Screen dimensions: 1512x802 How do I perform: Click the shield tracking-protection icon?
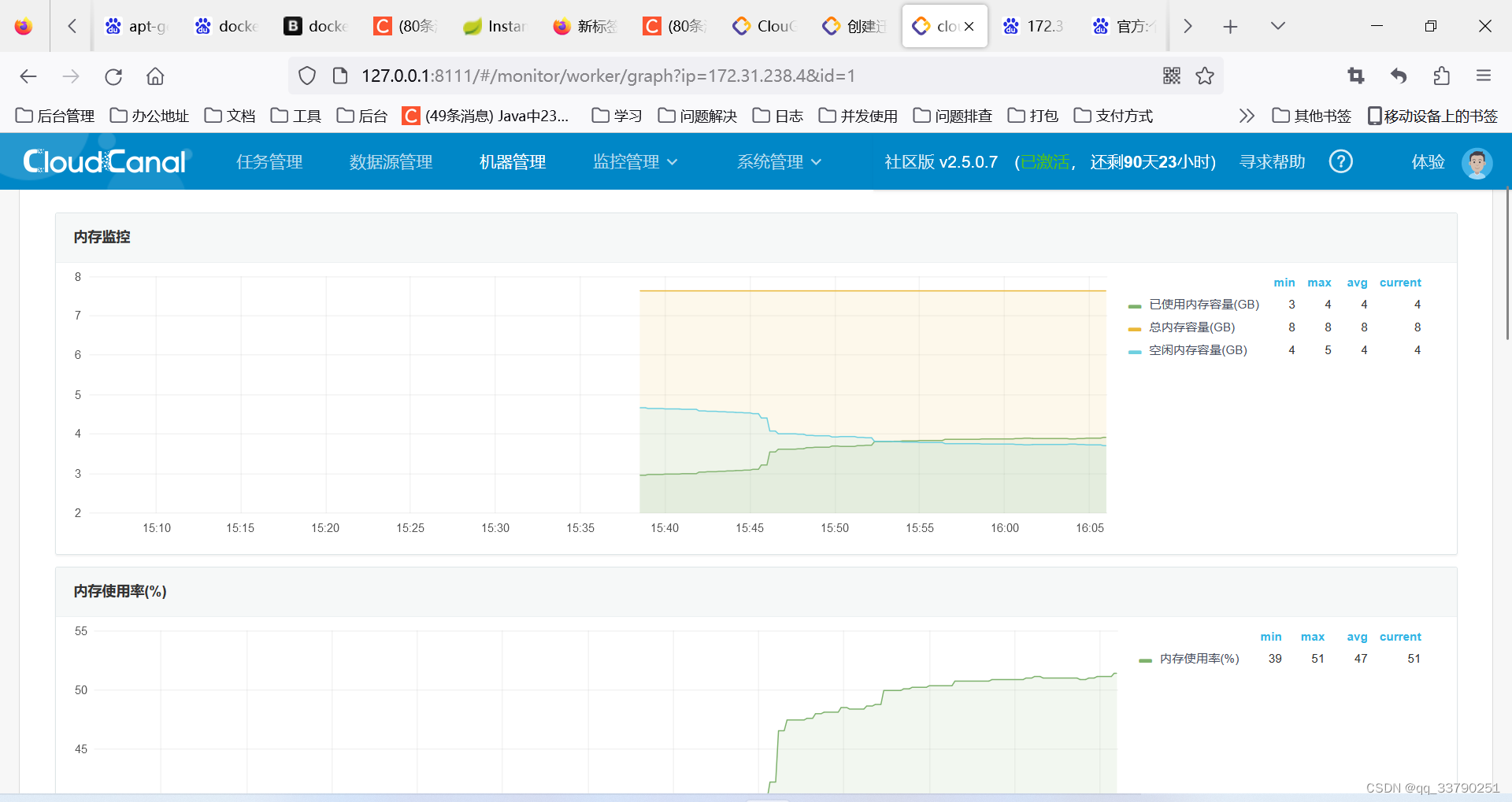307,76
